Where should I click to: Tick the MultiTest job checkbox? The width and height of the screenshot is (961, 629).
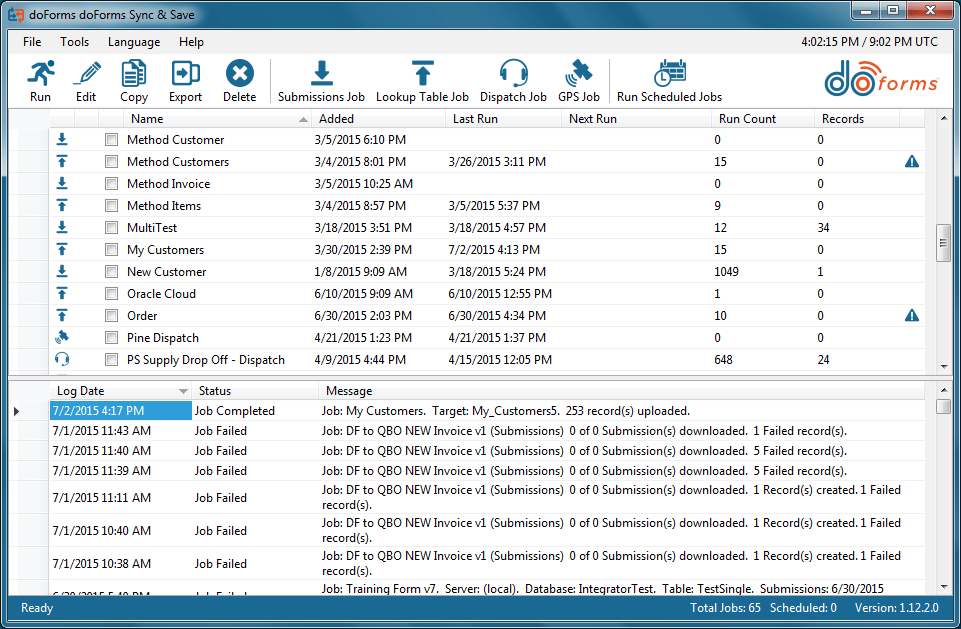111,228
